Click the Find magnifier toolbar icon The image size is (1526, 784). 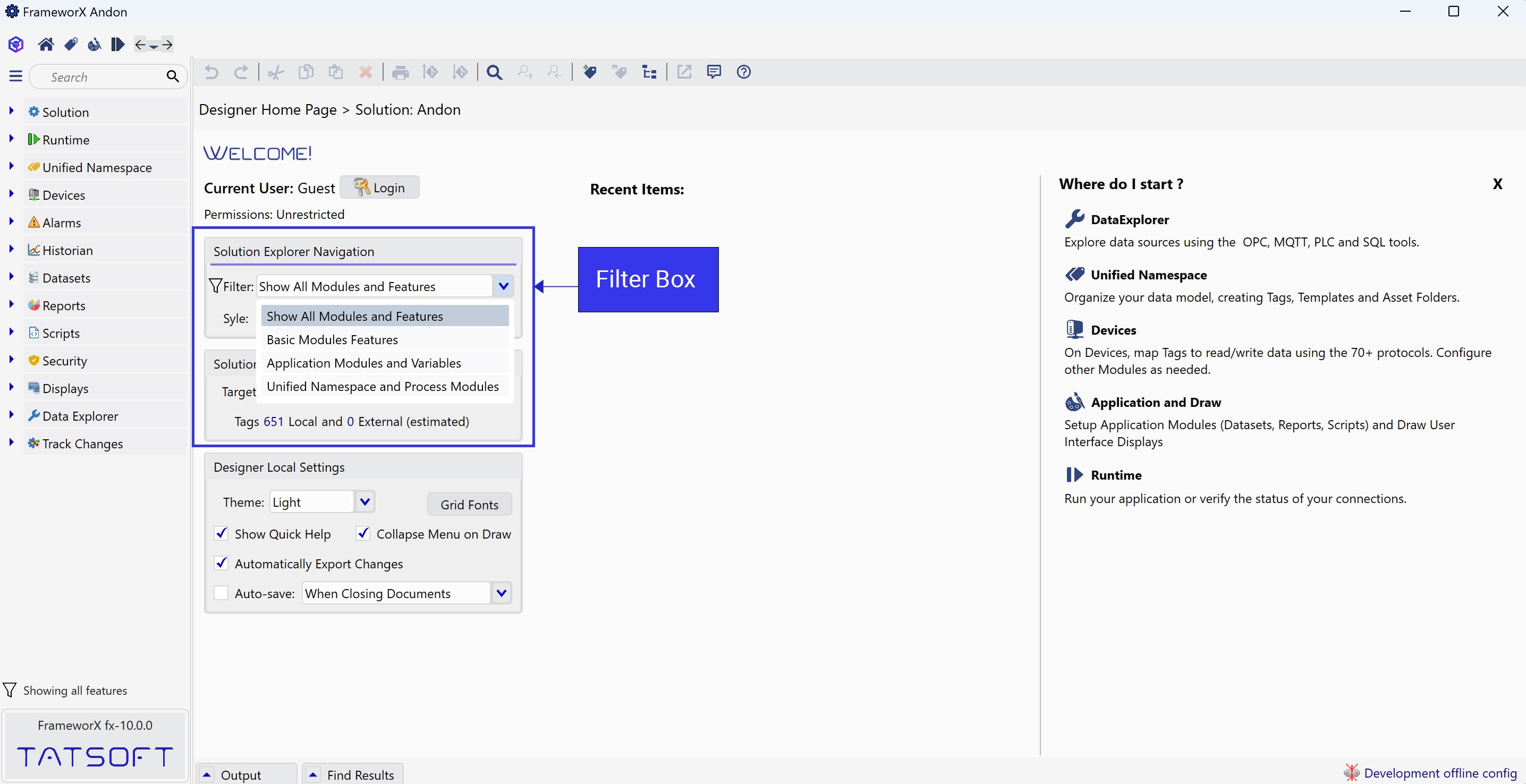[x=494, y=72]
